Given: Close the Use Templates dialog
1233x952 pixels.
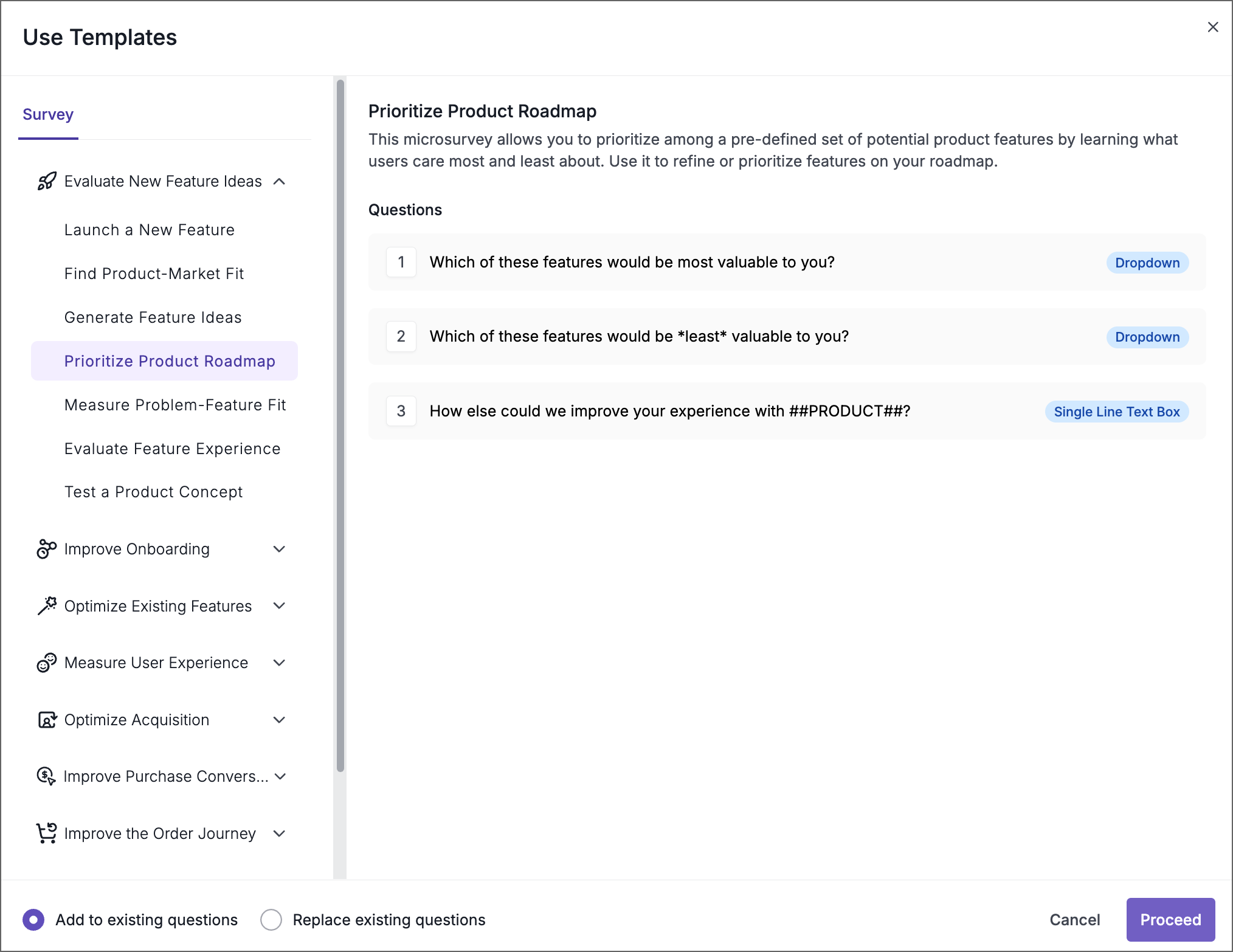Looking at the screenshot, I should 1214,27.
